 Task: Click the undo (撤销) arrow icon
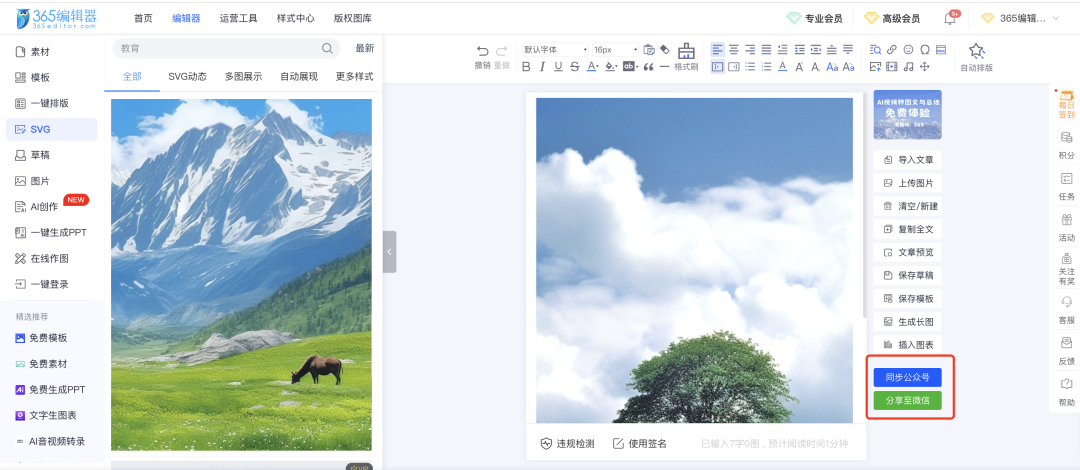(x=483, y=50)
